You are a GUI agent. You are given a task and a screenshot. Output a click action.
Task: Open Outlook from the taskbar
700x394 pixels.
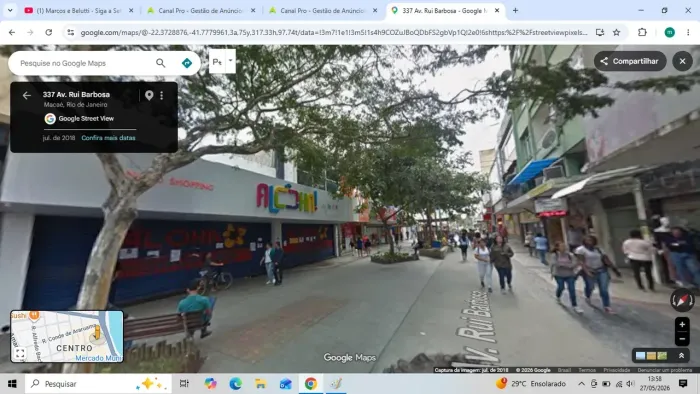[x=286, y=383]
